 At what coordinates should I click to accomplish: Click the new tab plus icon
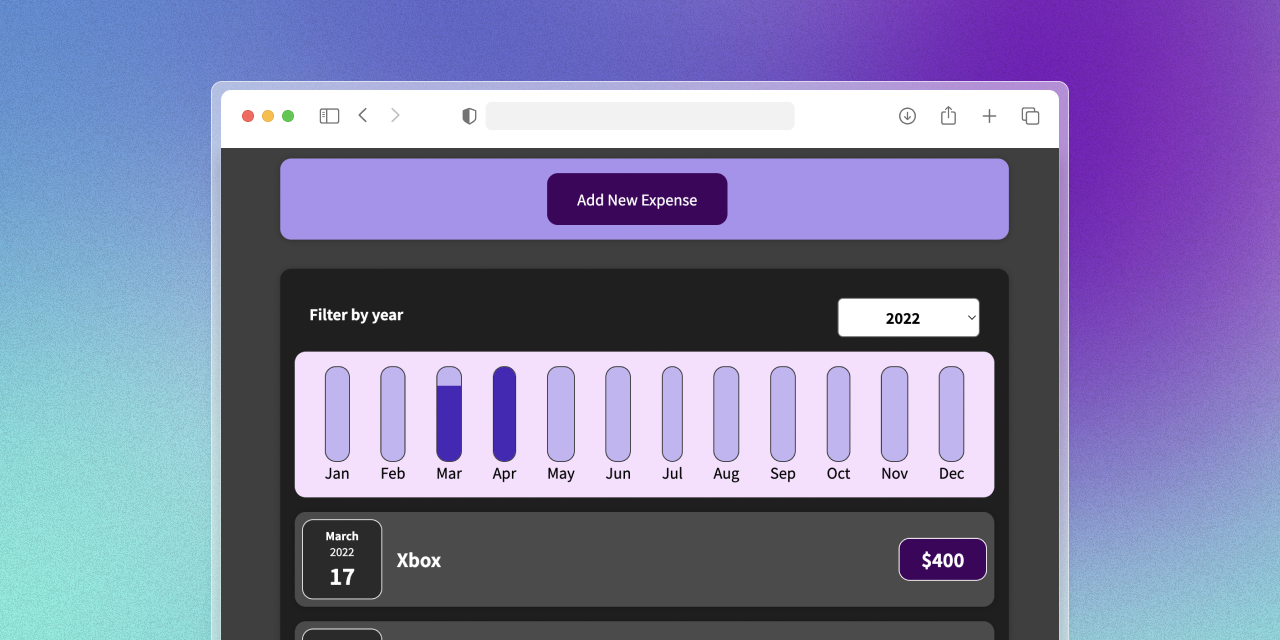[989, 115]
